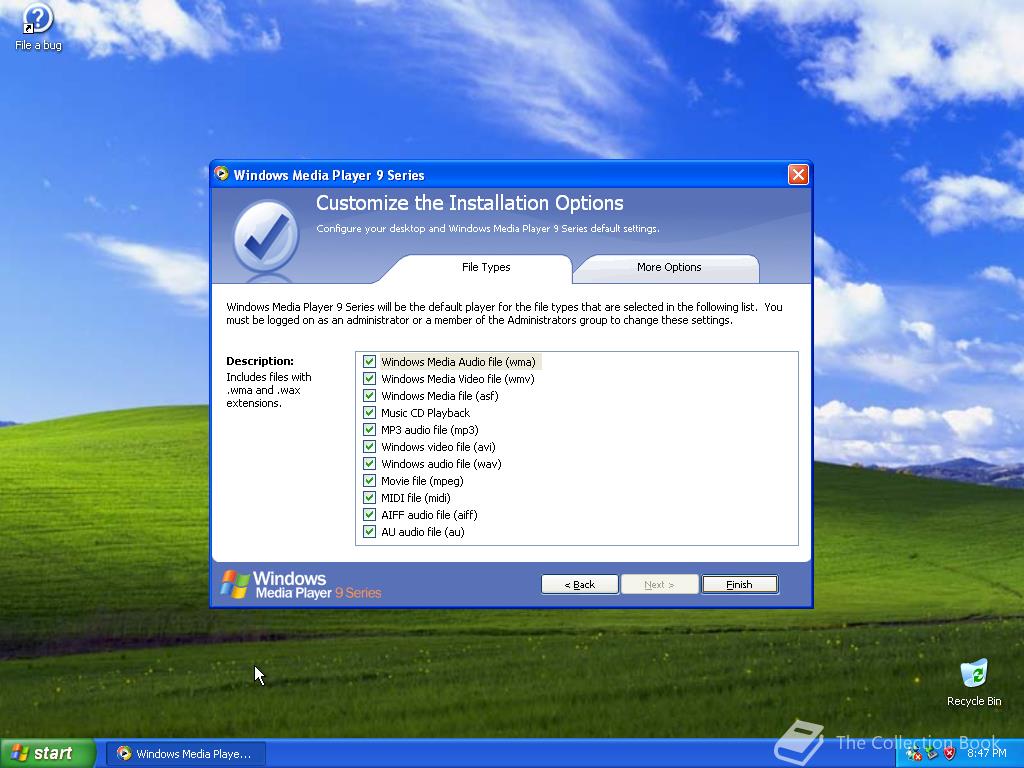Viewport: 1024px width, 768px height.
Task: Click the disconnected network tray icon
Action: pyautogui.click(x=914, y=754)
